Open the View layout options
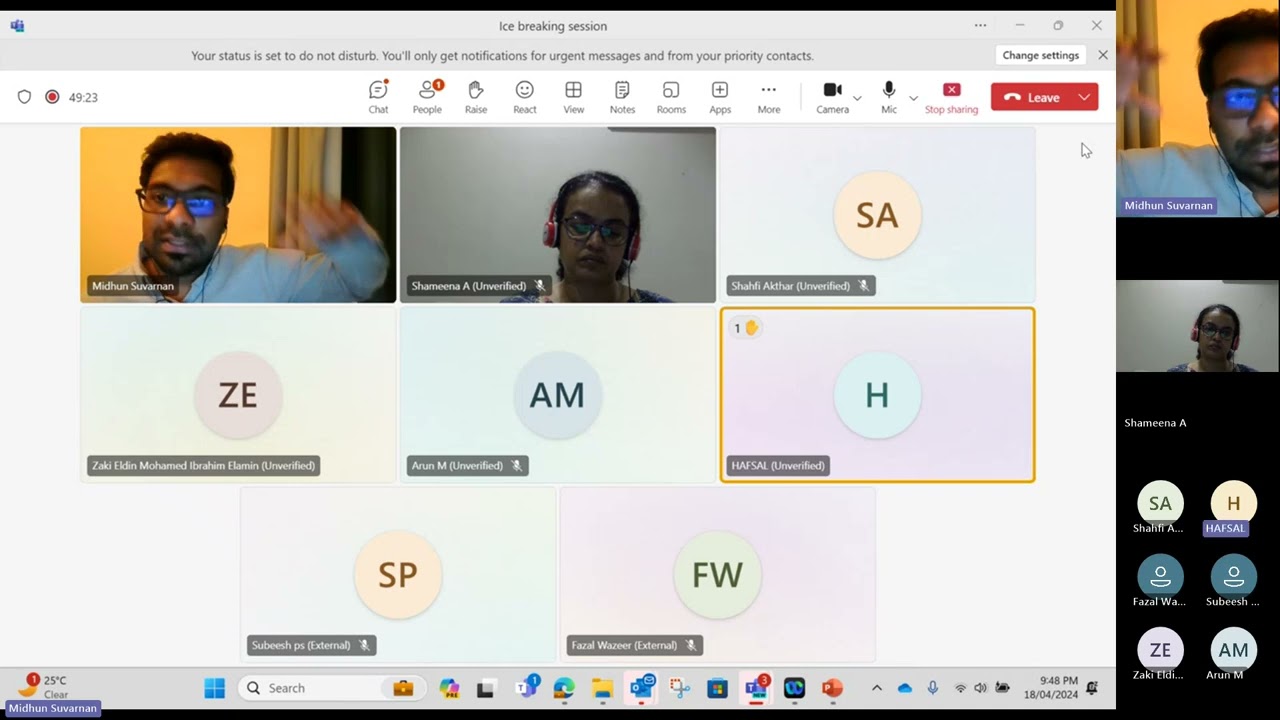The height and width of the screenshot is (720, 1280). click(x=573, y=97)
